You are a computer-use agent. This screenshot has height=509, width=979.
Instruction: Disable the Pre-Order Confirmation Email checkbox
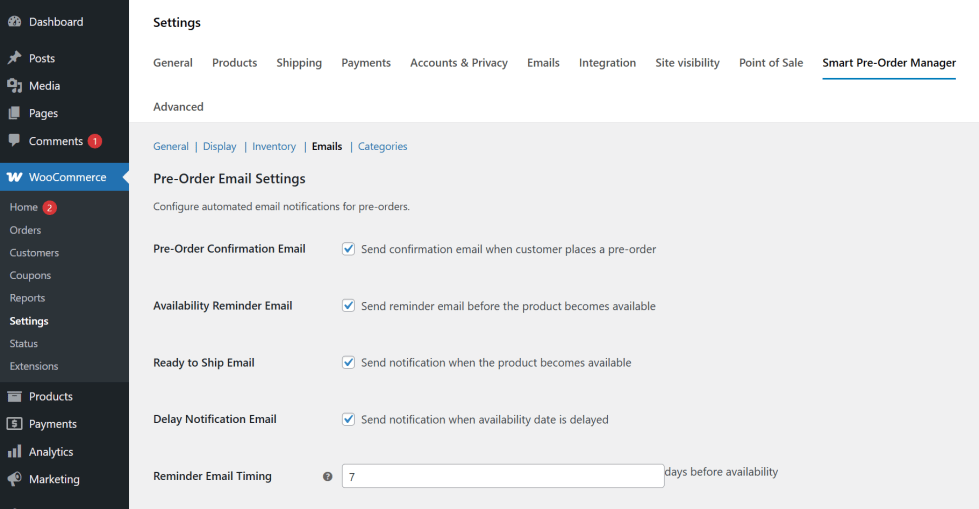point(349,249)
